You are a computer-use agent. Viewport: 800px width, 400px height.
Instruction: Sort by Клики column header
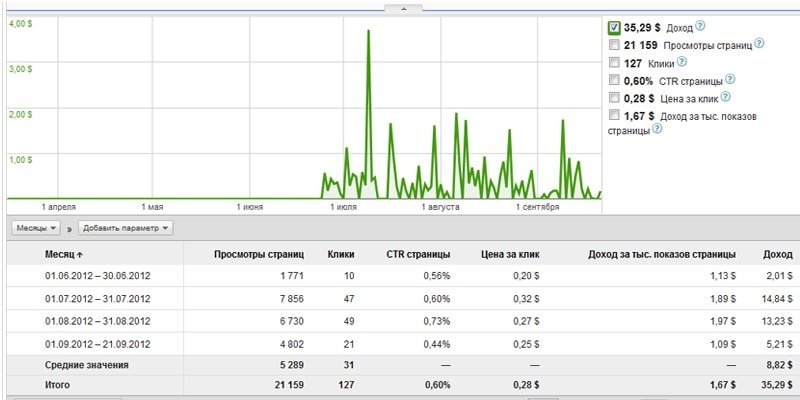341,254
